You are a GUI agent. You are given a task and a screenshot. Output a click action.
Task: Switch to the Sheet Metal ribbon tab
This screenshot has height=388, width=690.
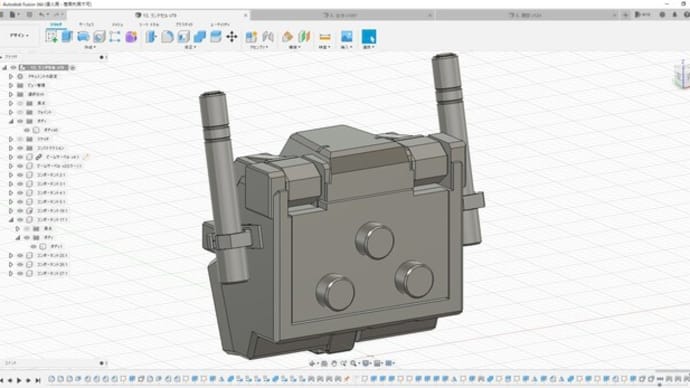tap(149, 24)
